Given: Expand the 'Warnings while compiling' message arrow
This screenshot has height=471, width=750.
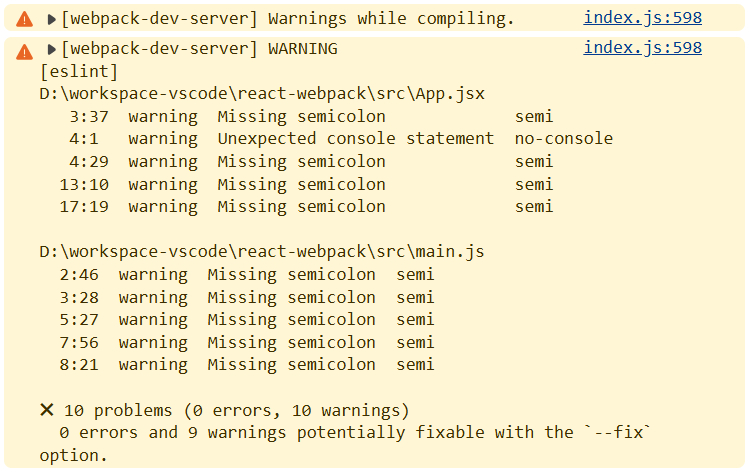Looking at the screenshot, I should [x=51, y=20].
